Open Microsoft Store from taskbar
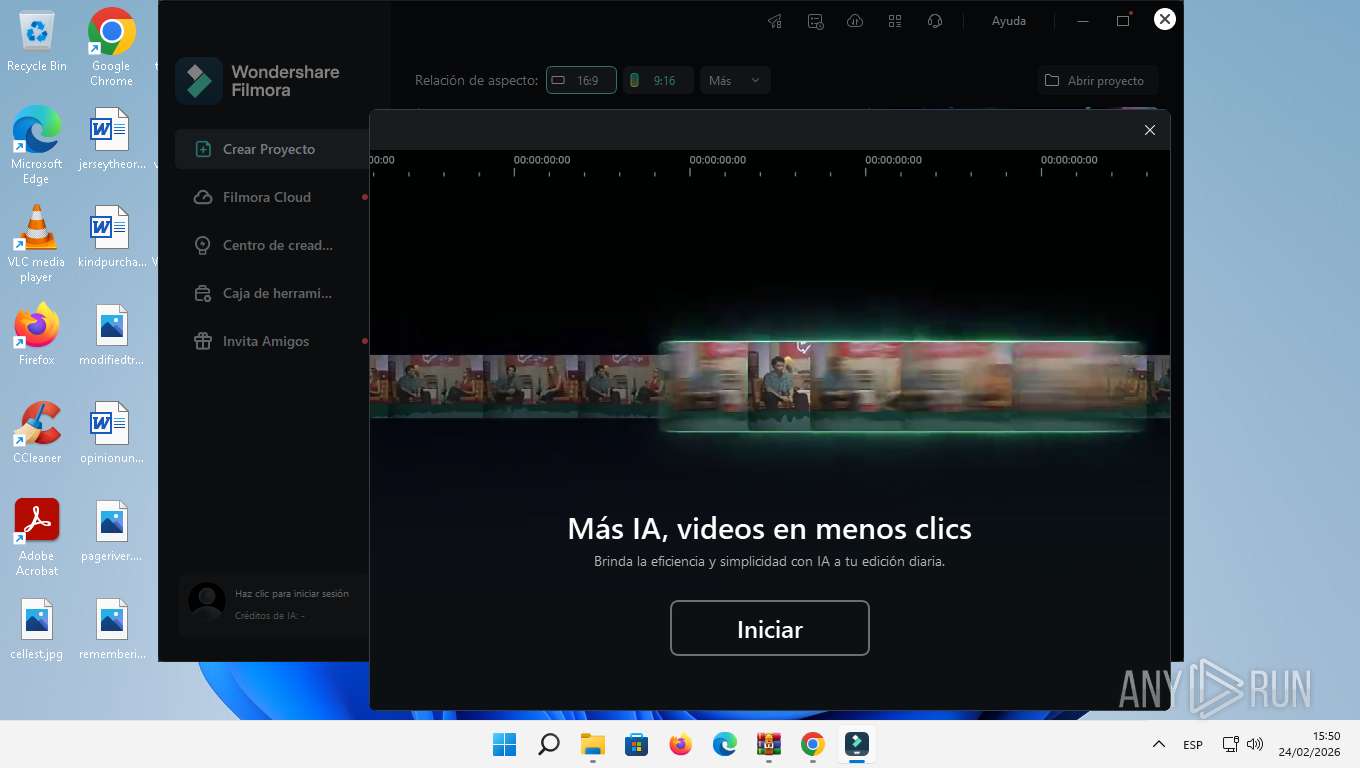 pos(637,744)
